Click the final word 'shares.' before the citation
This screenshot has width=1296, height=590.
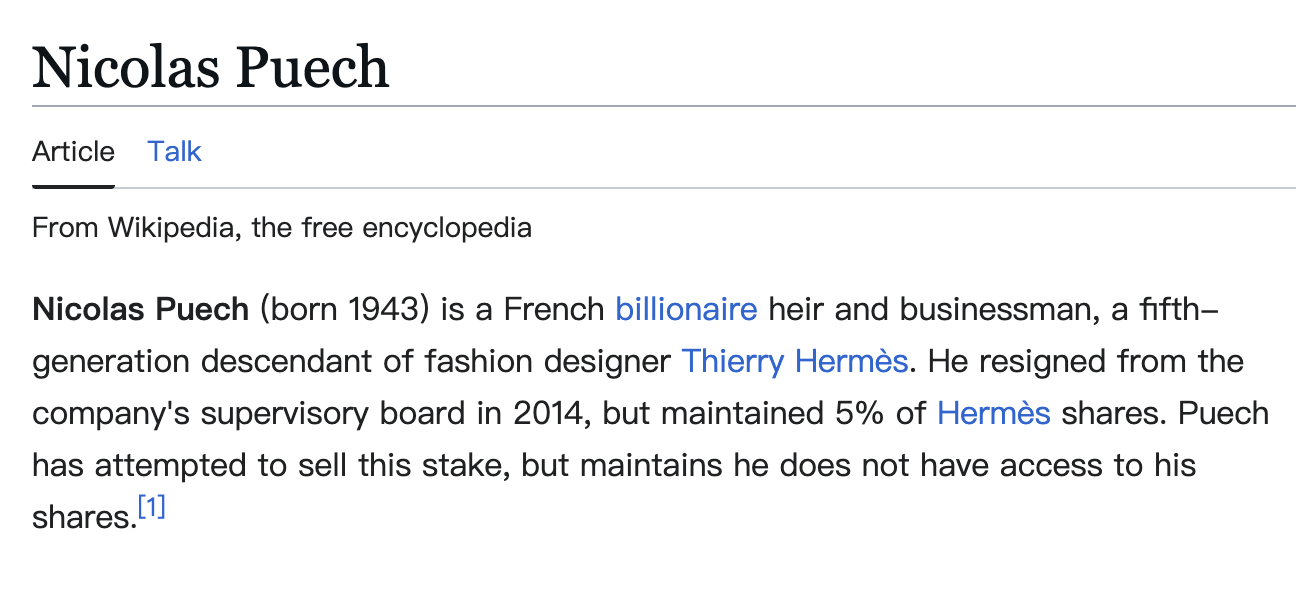(x=83, y=517)
